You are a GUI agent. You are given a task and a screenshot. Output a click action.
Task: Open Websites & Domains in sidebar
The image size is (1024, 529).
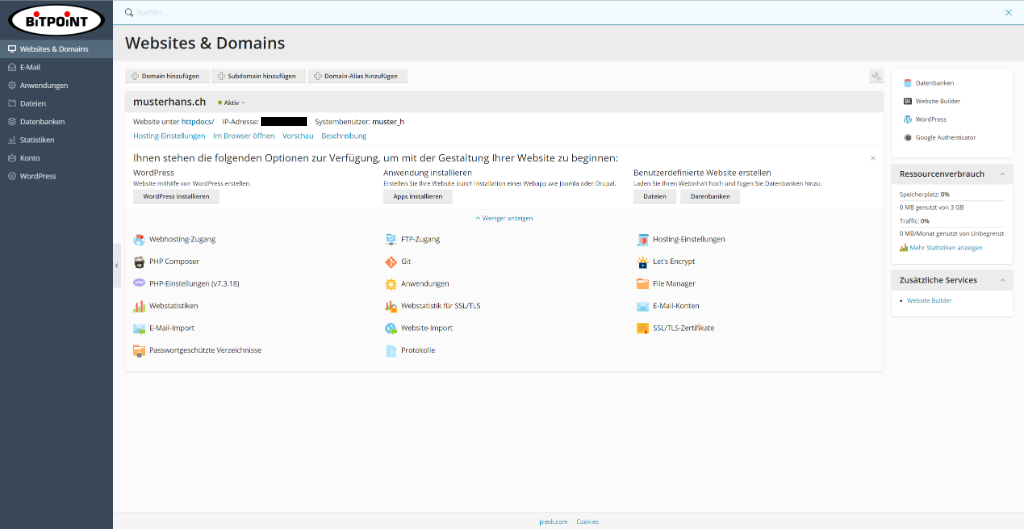[x=56, y=49]
